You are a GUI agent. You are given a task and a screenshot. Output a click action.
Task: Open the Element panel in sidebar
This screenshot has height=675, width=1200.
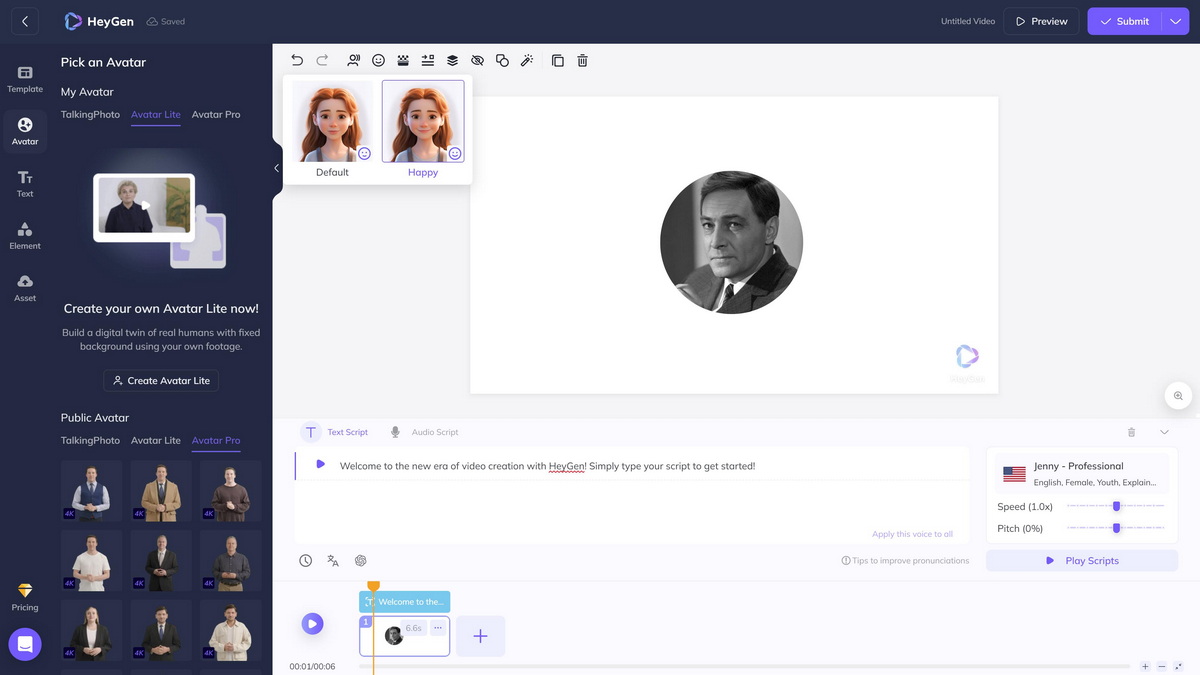[x=25, y=235]
